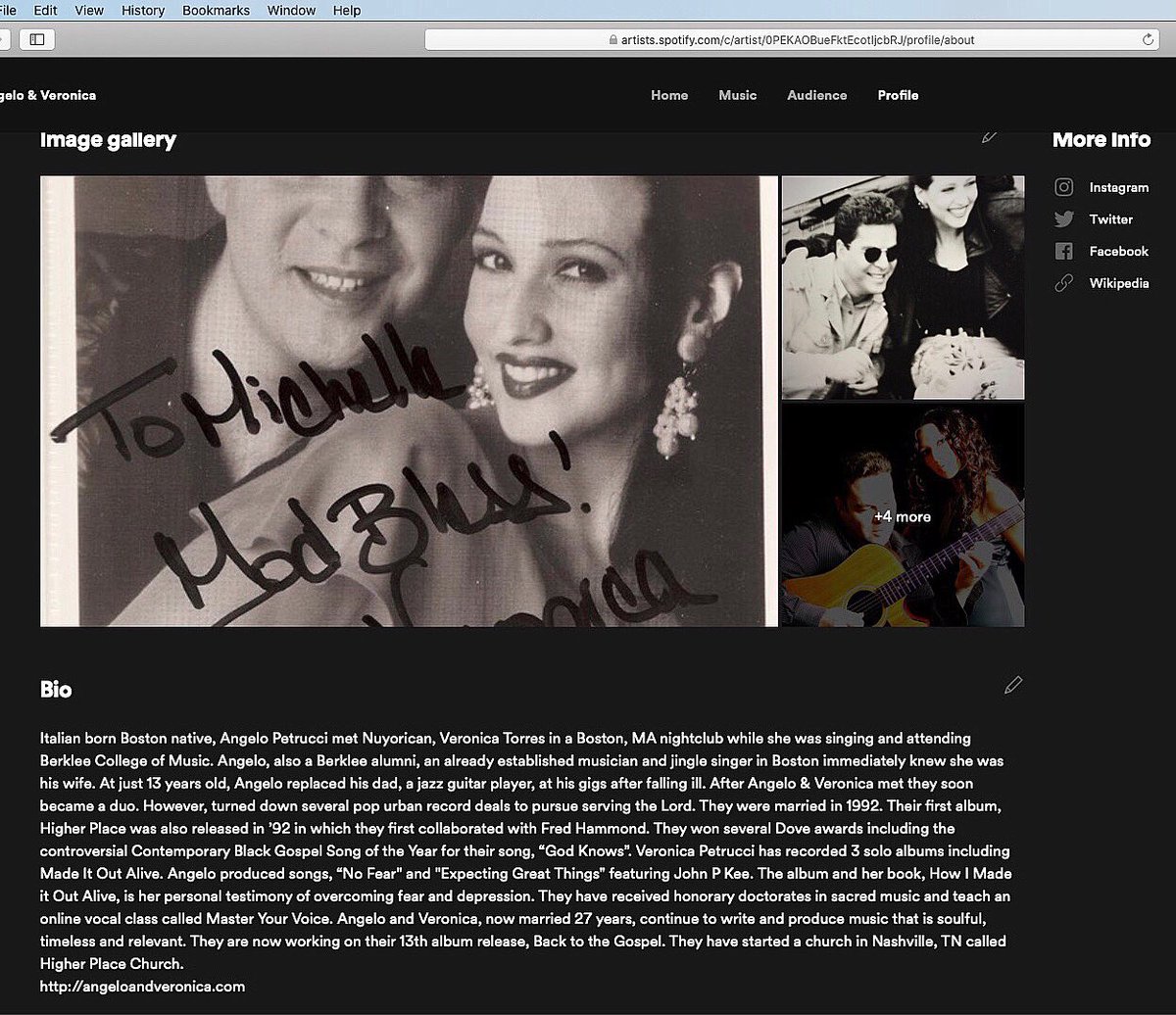Switch to the Audience tab
The image size is (1176, 1015).
tap(816, 95)
